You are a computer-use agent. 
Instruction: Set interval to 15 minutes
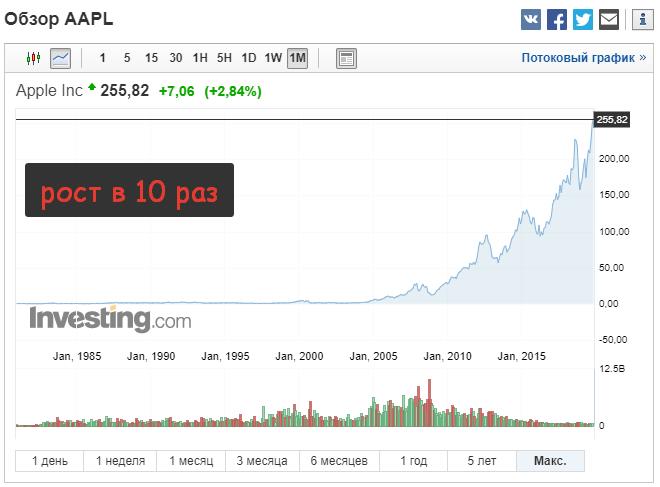click(151, 58)
